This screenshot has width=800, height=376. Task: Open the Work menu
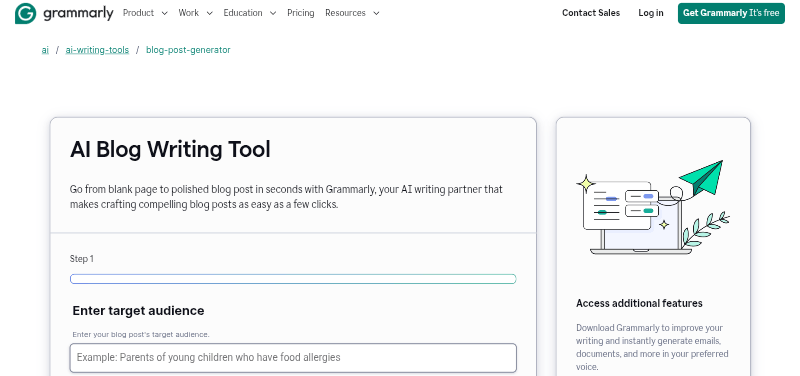point(188,13)
